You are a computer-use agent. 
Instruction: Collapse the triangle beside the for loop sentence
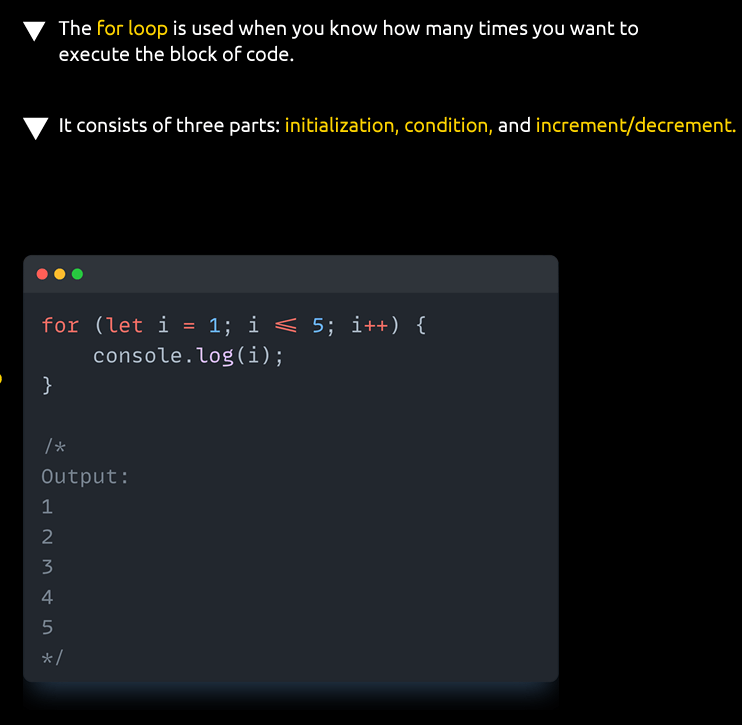[35, 31]
